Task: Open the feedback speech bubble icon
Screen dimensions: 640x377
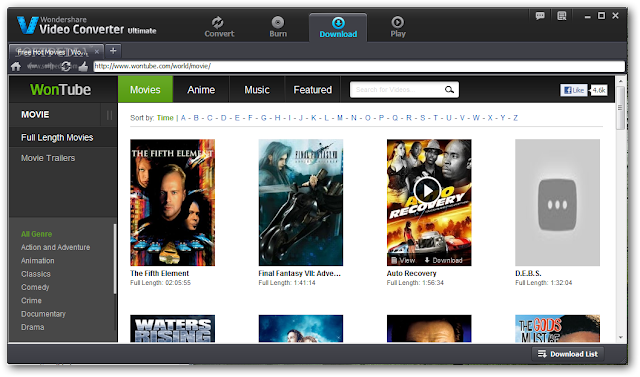Action: [x=540, y=16]
